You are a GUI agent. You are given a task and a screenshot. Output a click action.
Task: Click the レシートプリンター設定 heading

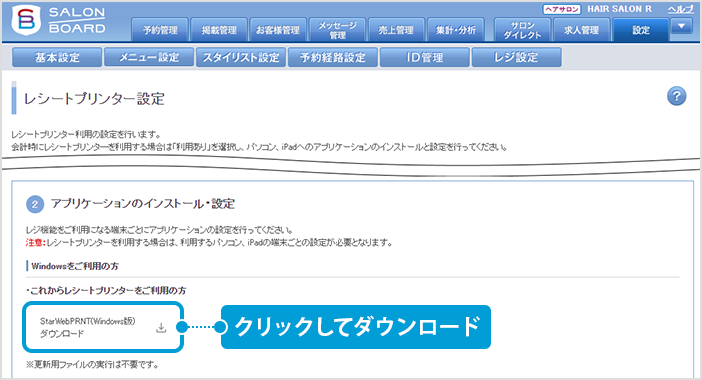94,98
